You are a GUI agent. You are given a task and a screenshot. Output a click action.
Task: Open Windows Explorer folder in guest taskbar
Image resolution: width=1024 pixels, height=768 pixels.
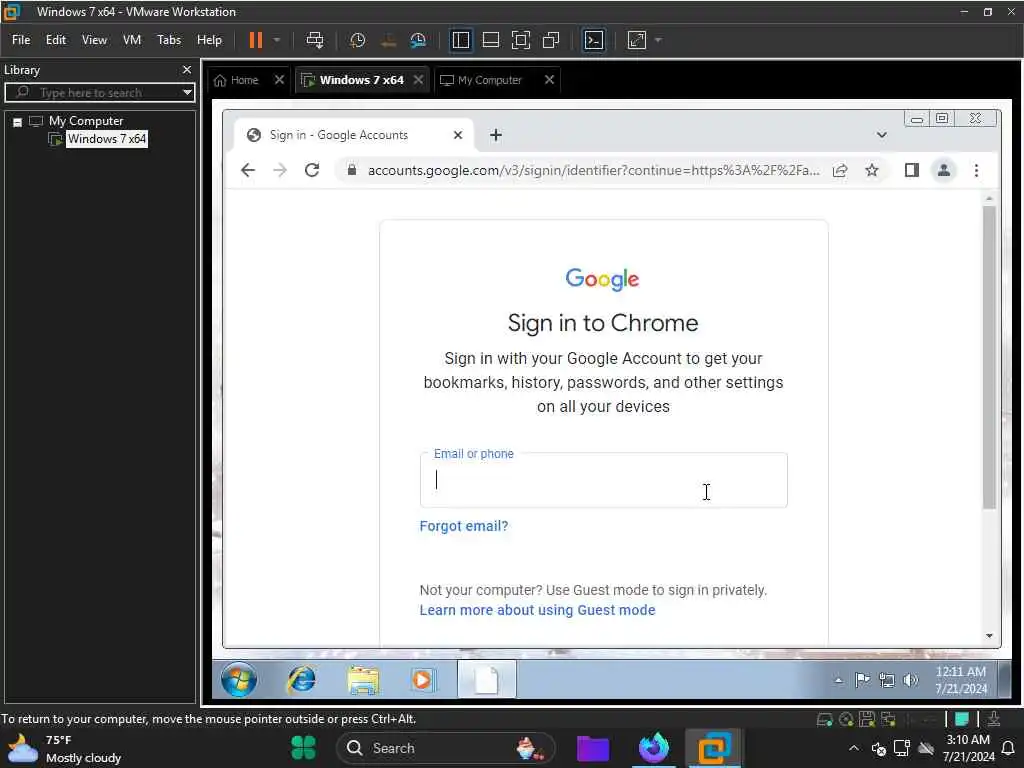point(363,680)
